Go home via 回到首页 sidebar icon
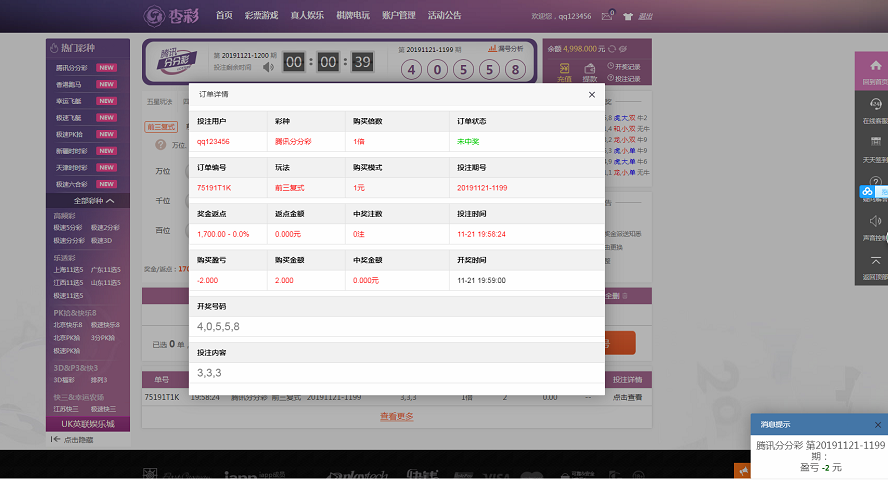888x480 pixels. pyautogui.click(x=875, y=71)
